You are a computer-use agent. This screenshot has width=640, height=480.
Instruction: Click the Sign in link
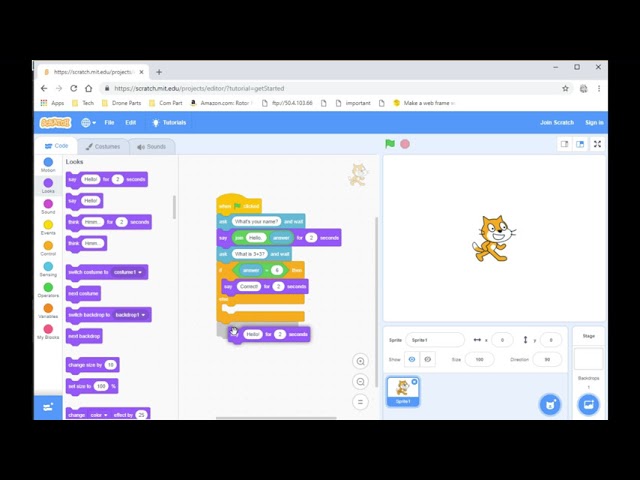(x=594, y=122)
